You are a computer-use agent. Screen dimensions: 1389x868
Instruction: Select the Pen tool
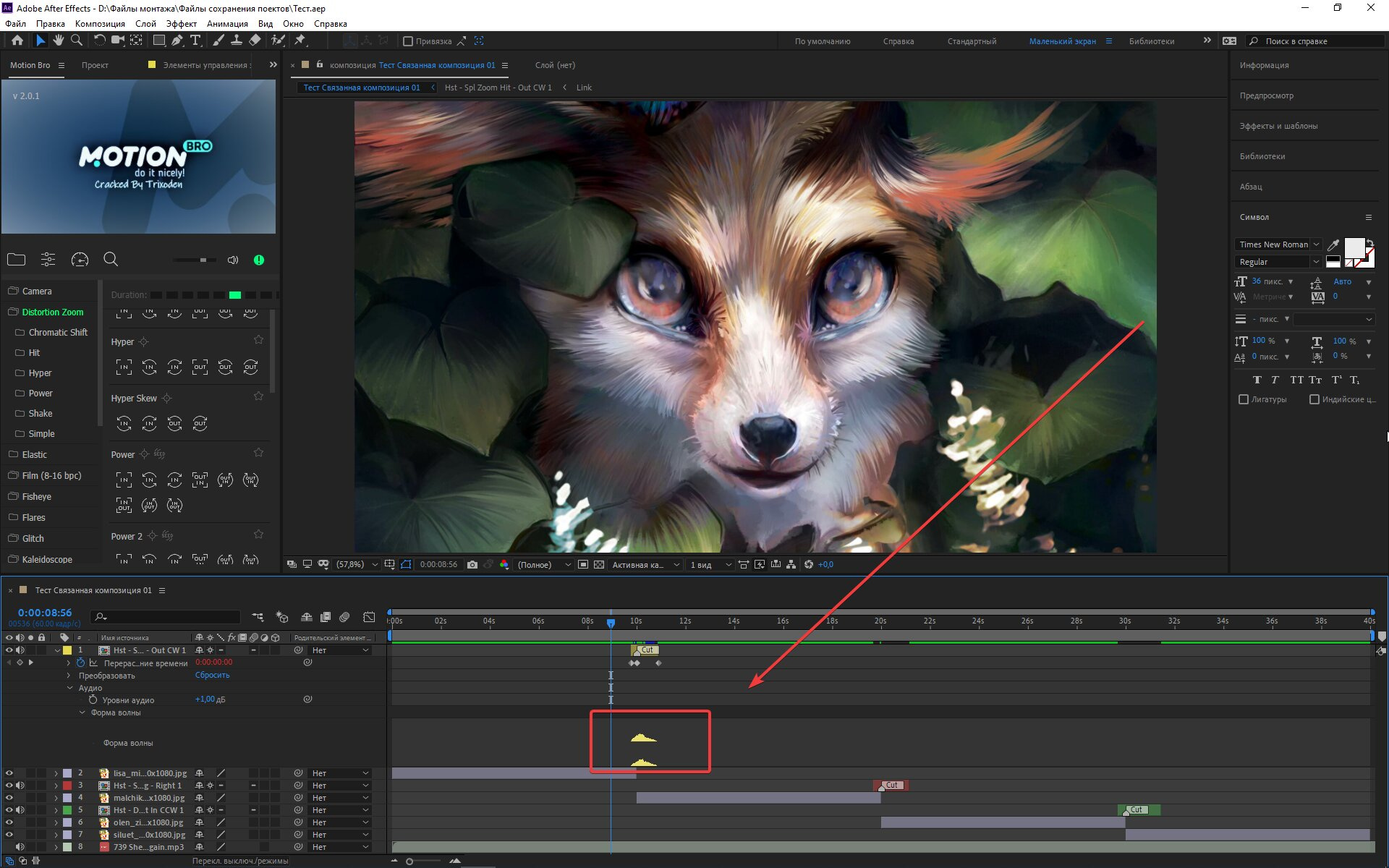(x=177, y=41)
